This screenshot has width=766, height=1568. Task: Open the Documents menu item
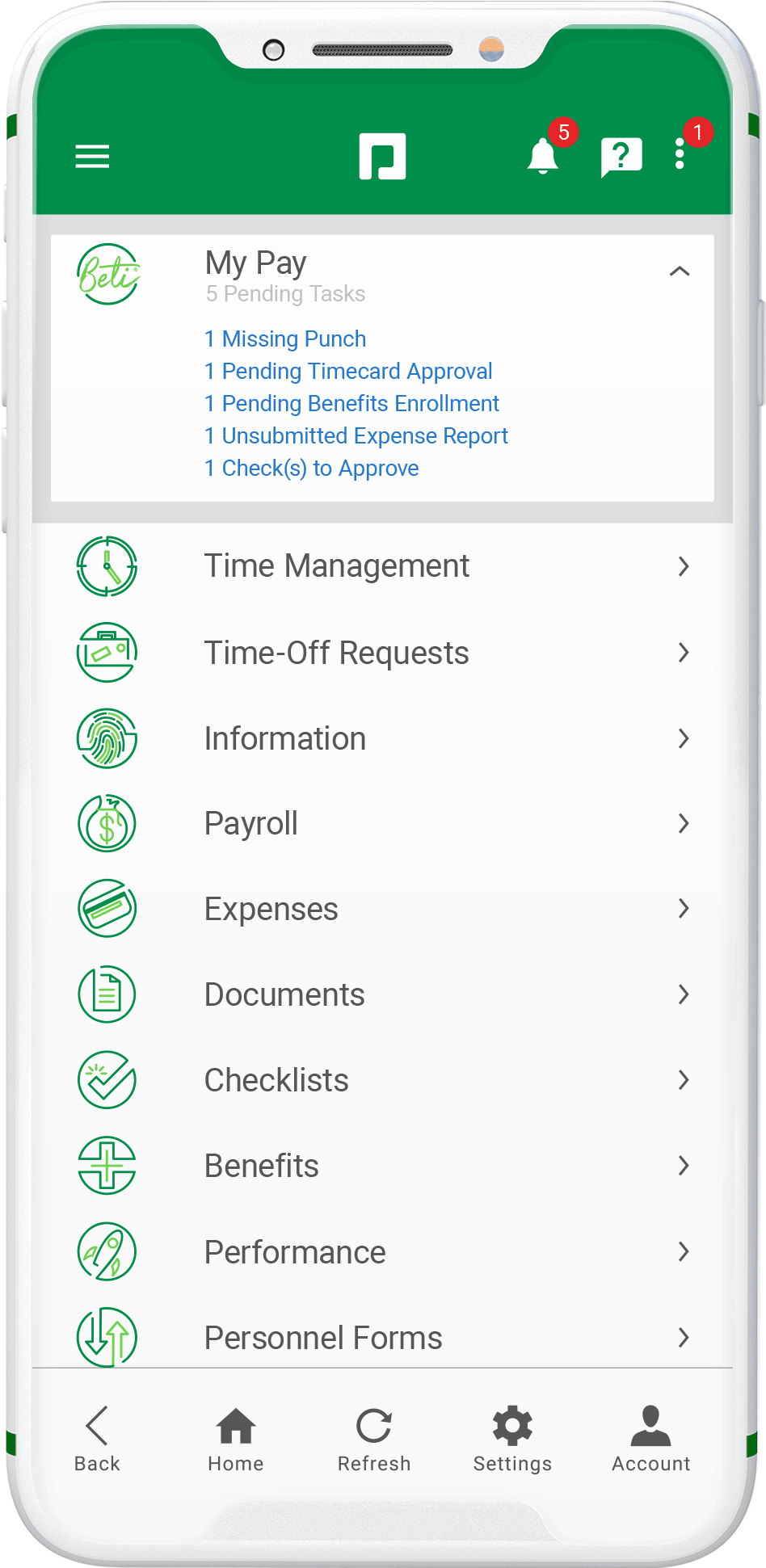pyautogui.click(x=284, y=994)
